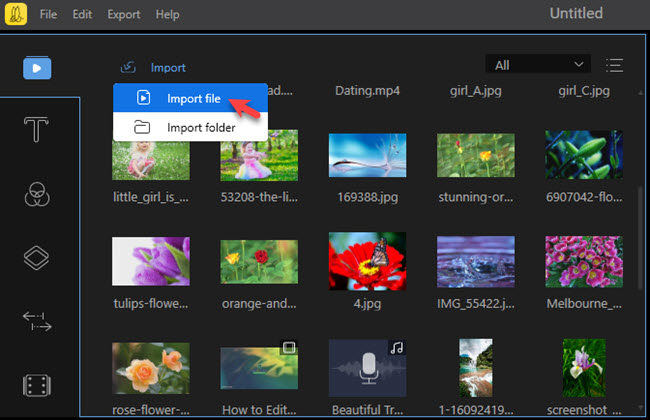This screenshot has height=420, width=650.
Task: Open the Filters panel with three-circle icon
Action: pyautogui.click(x=37, y=194)
